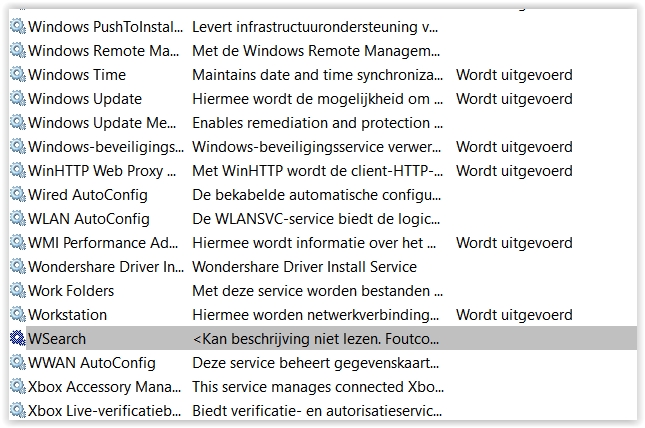Click the Wired AutoConfig gear icon
The height and width of the screenshot is (428, 645).
click(18, 195)
